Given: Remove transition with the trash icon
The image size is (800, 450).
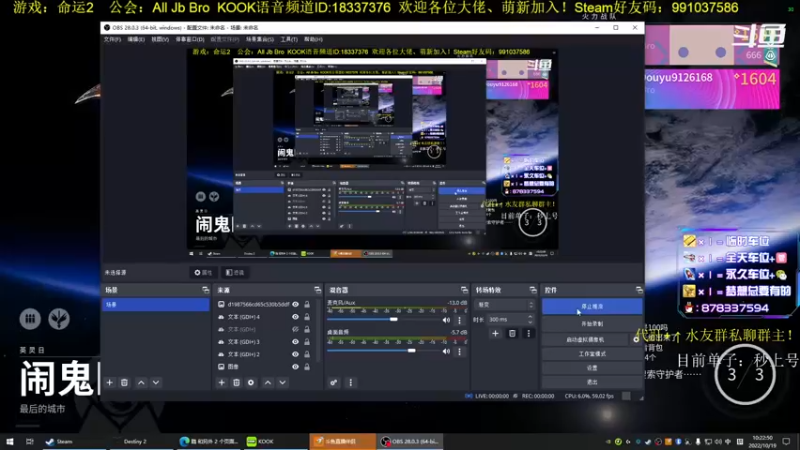Looking at the screenshot, I should [x=512, y=334].
